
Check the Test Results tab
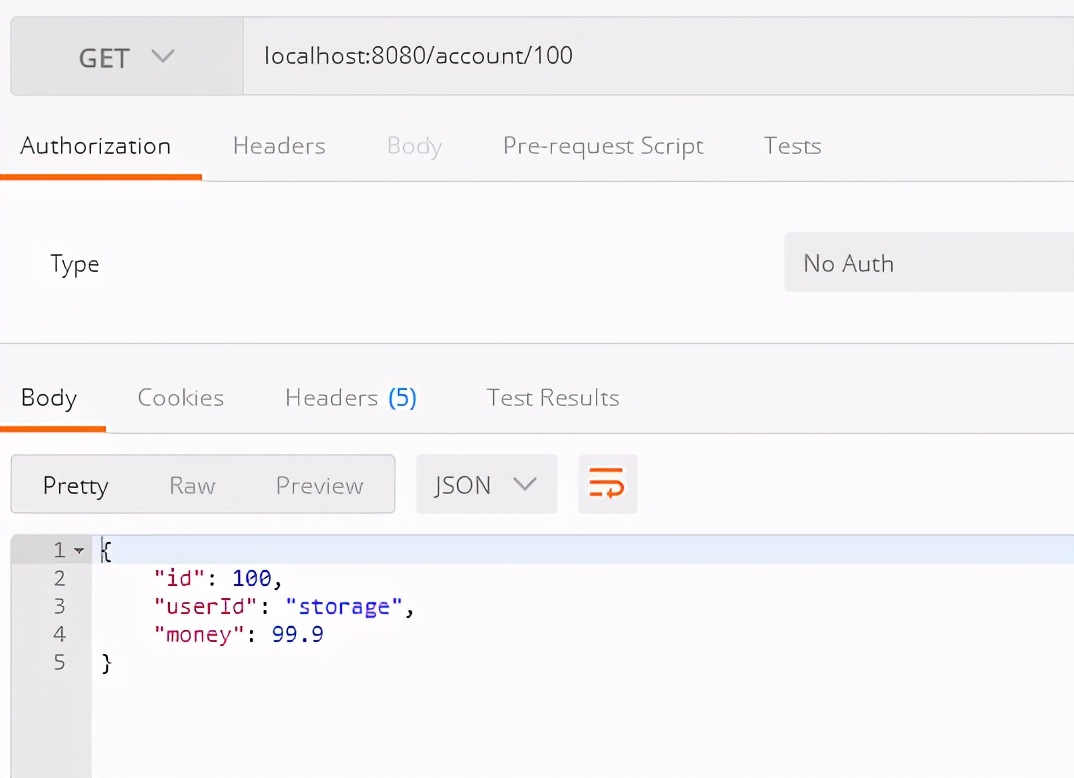click(x=552, y=397)
